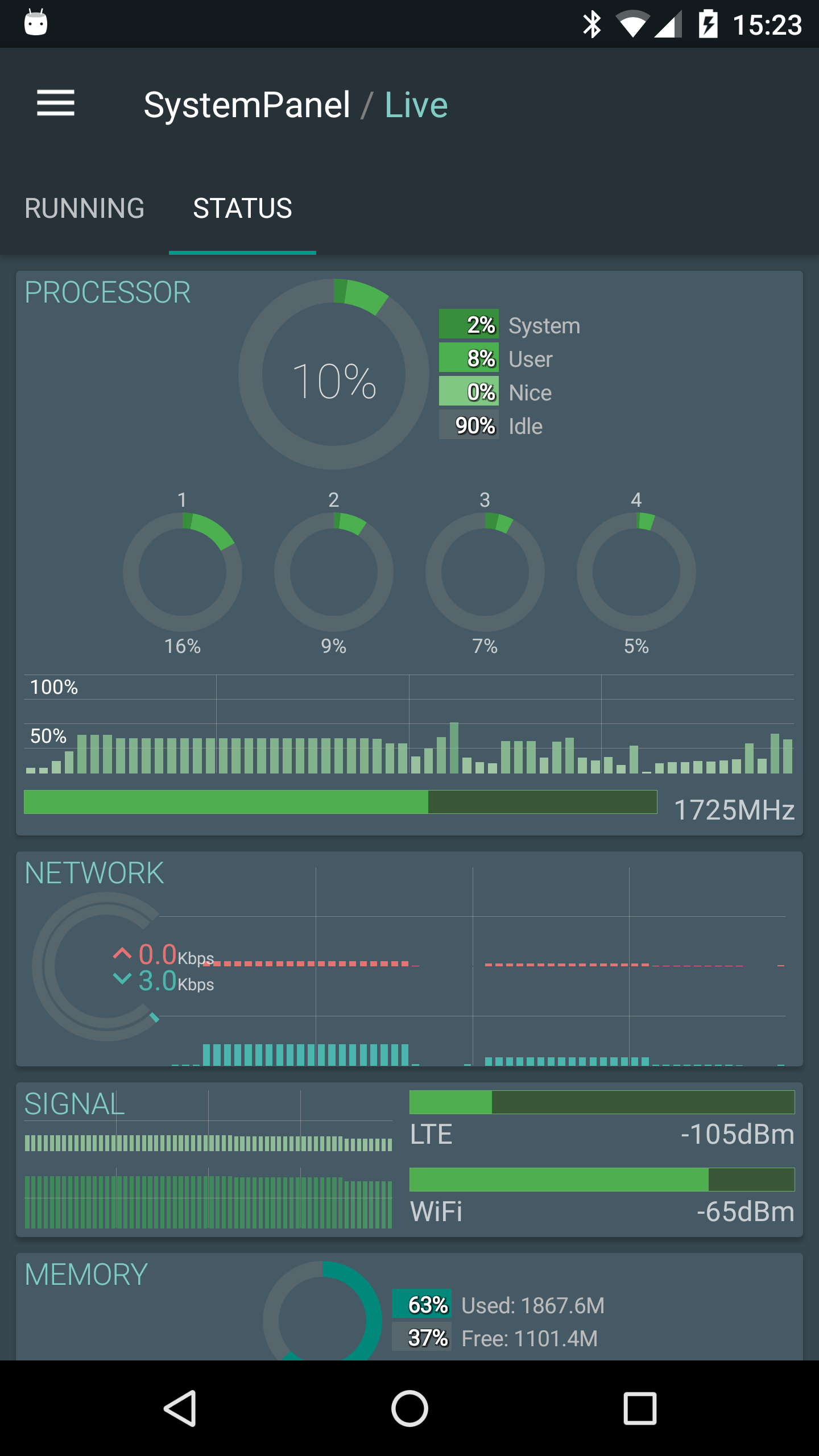Tap the core 1 gauge showing 16%
The image size is (819, 1456).
pos(183,572)
